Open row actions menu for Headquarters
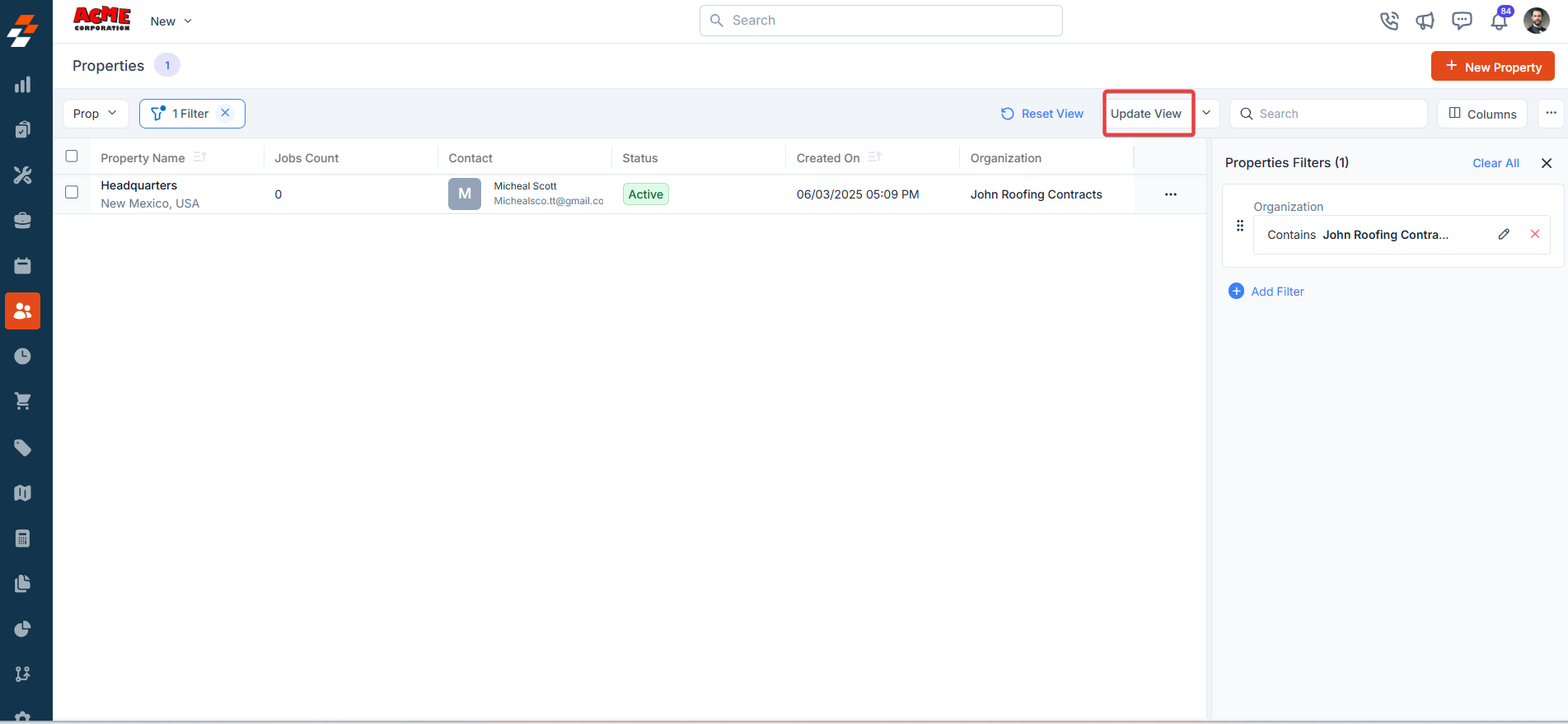The width and height of the screenshot is (1568, 724). pyautogui.click(x=1171, y=194)
